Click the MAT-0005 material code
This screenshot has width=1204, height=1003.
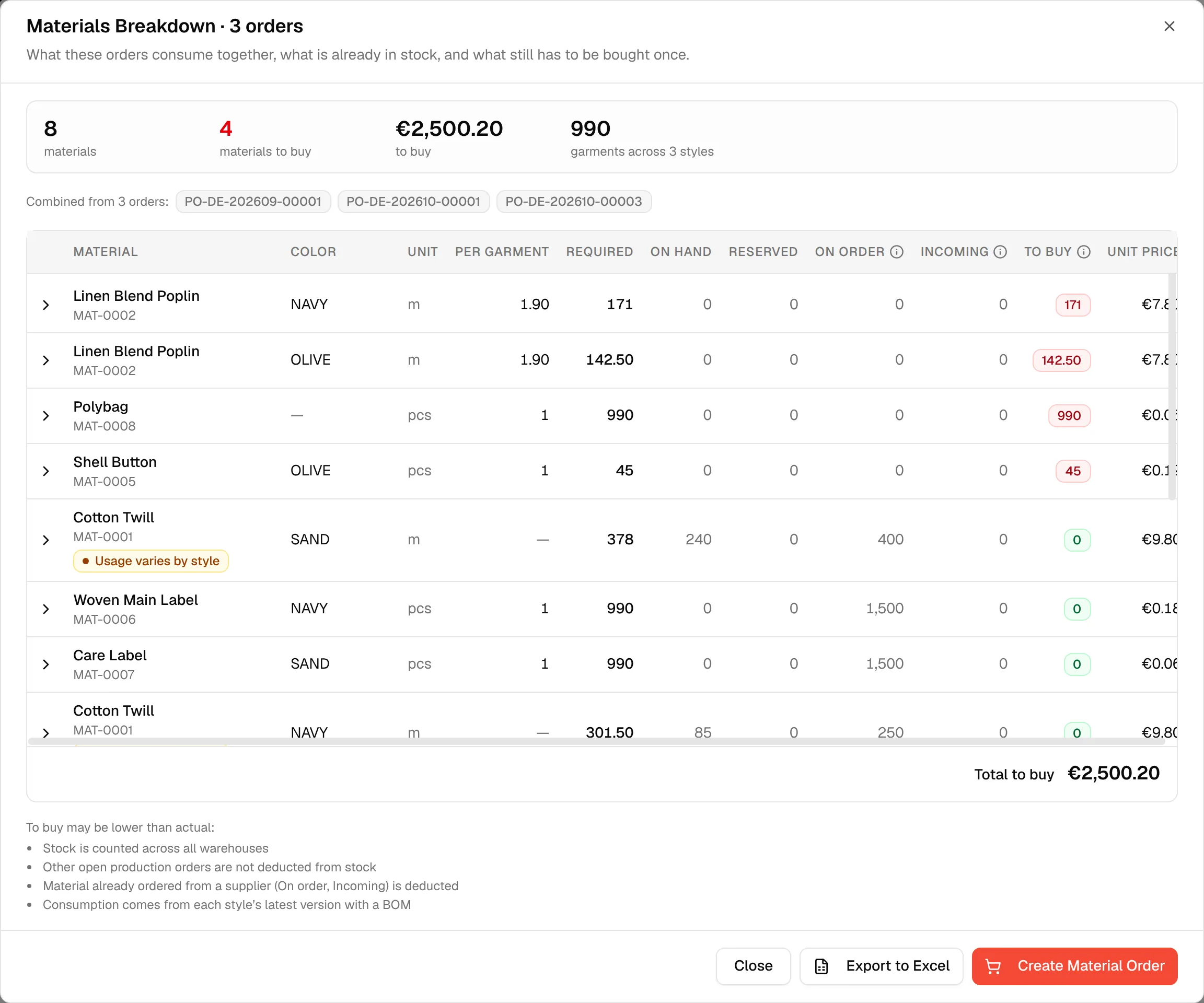105,482
